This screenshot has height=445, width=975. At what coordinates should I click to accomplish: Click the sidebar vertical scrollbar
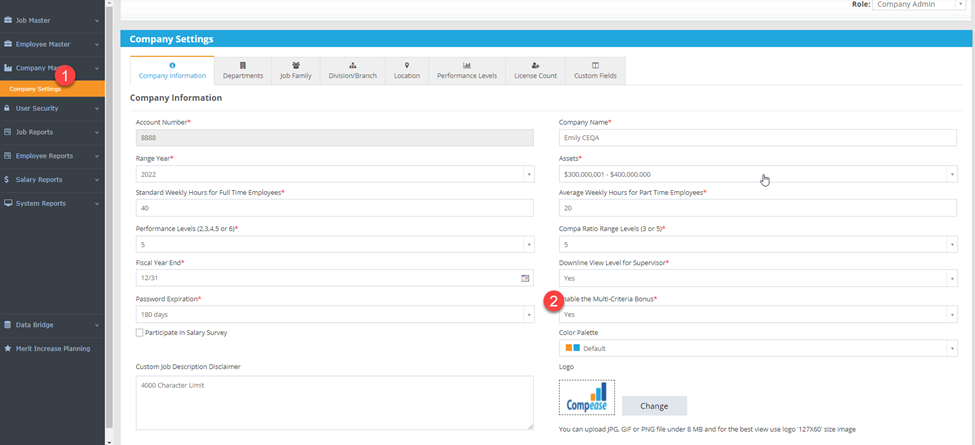[109, 218]
